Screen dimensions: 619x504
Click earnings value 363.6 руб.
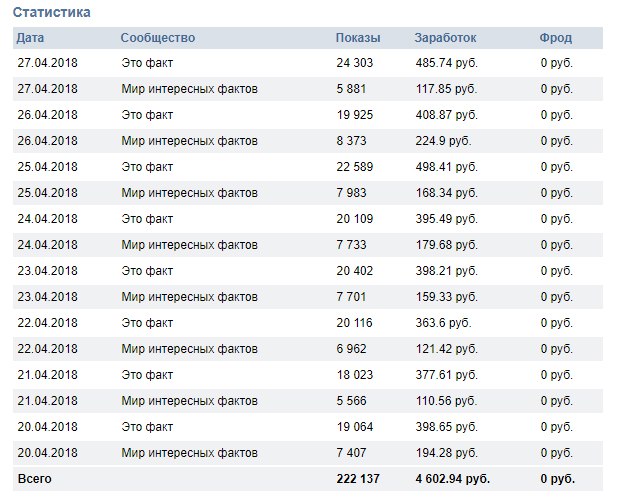click(x=443, y=323)
